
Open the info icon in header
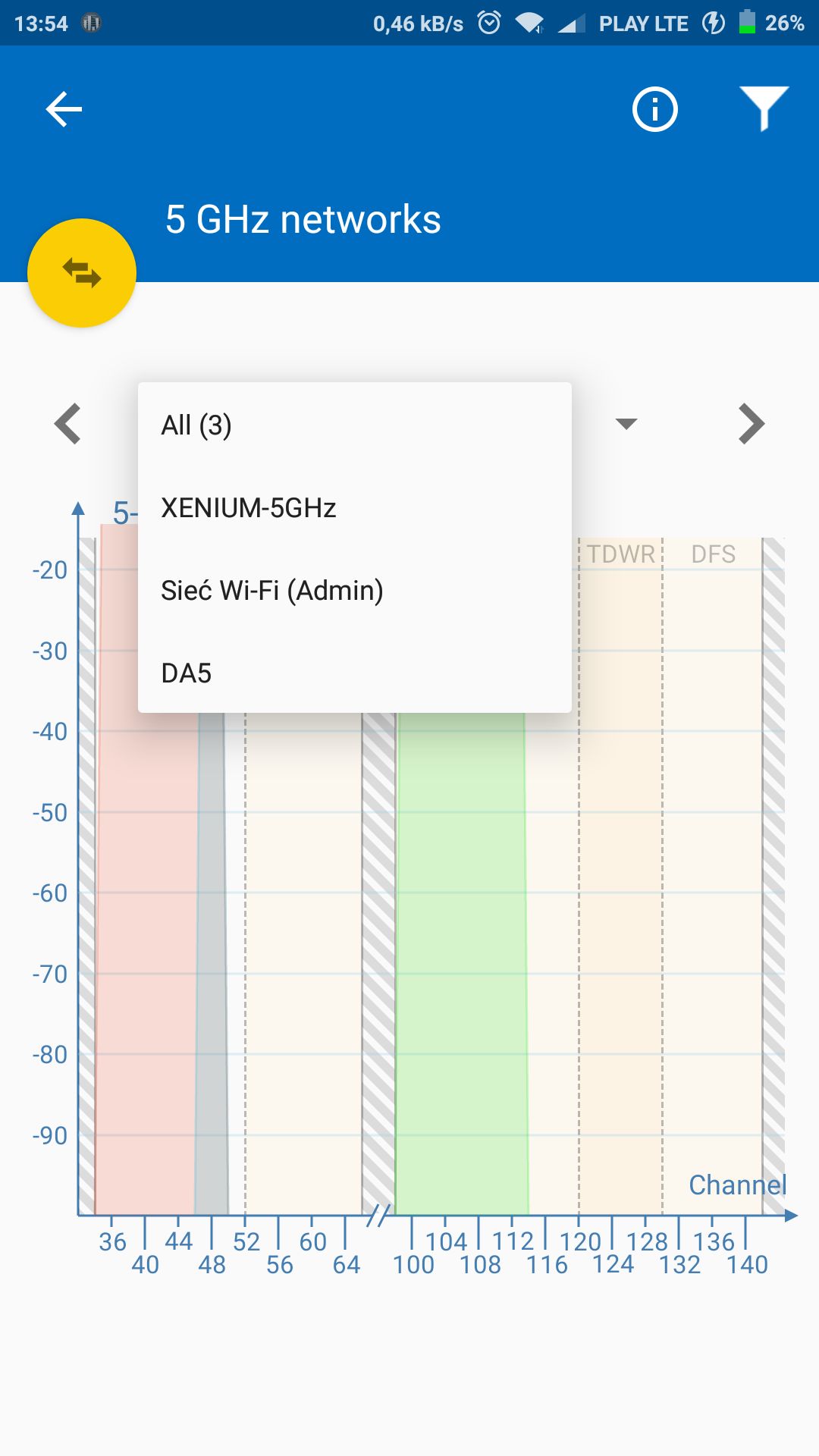tap(654, 110)
